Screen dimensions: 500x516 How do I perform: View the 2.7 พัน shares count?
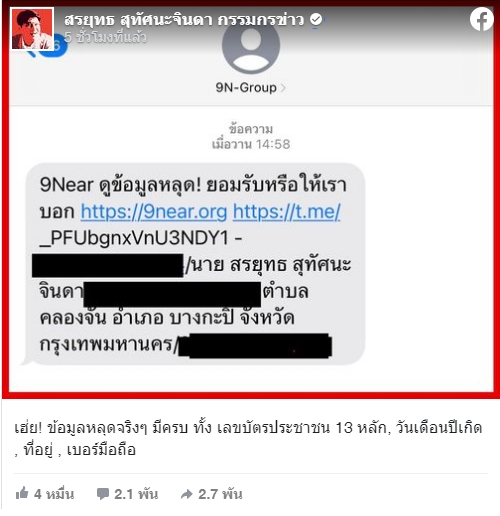[220, 494]
